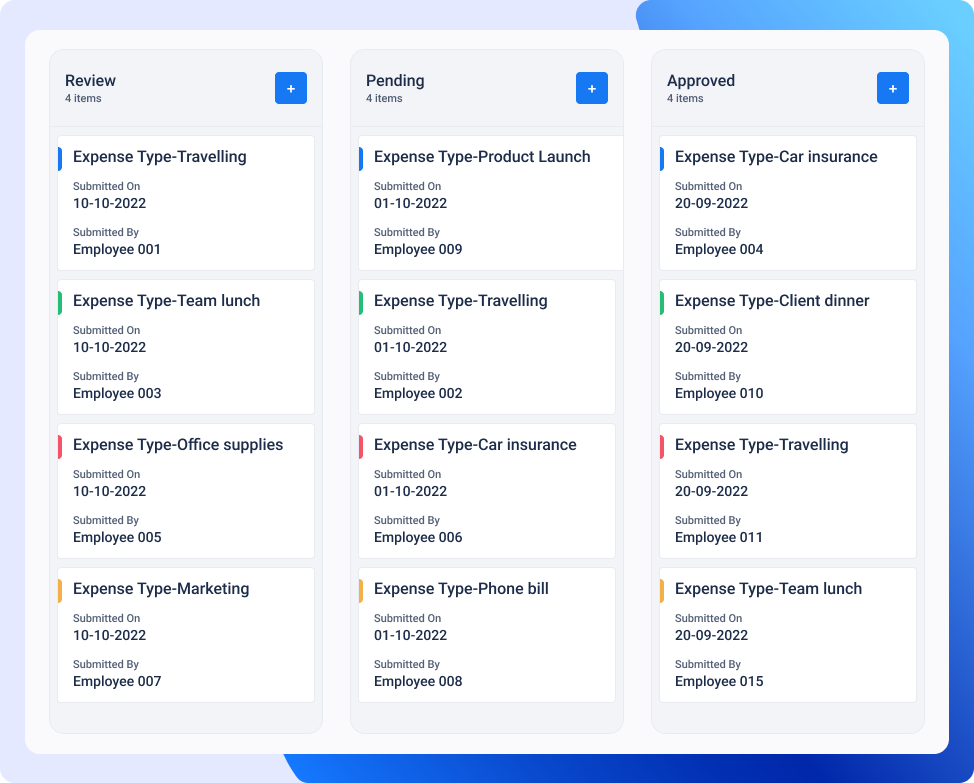Click the Approved column header title
974x783 pixels.
(x=701, y=81)
